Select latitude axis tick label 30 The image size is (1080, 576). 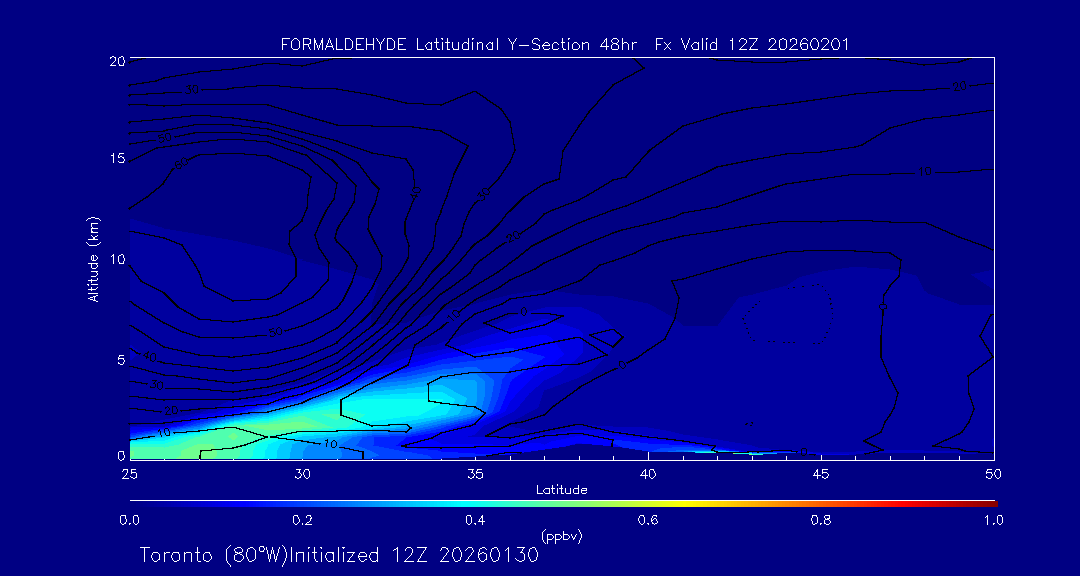pos(302,474)
